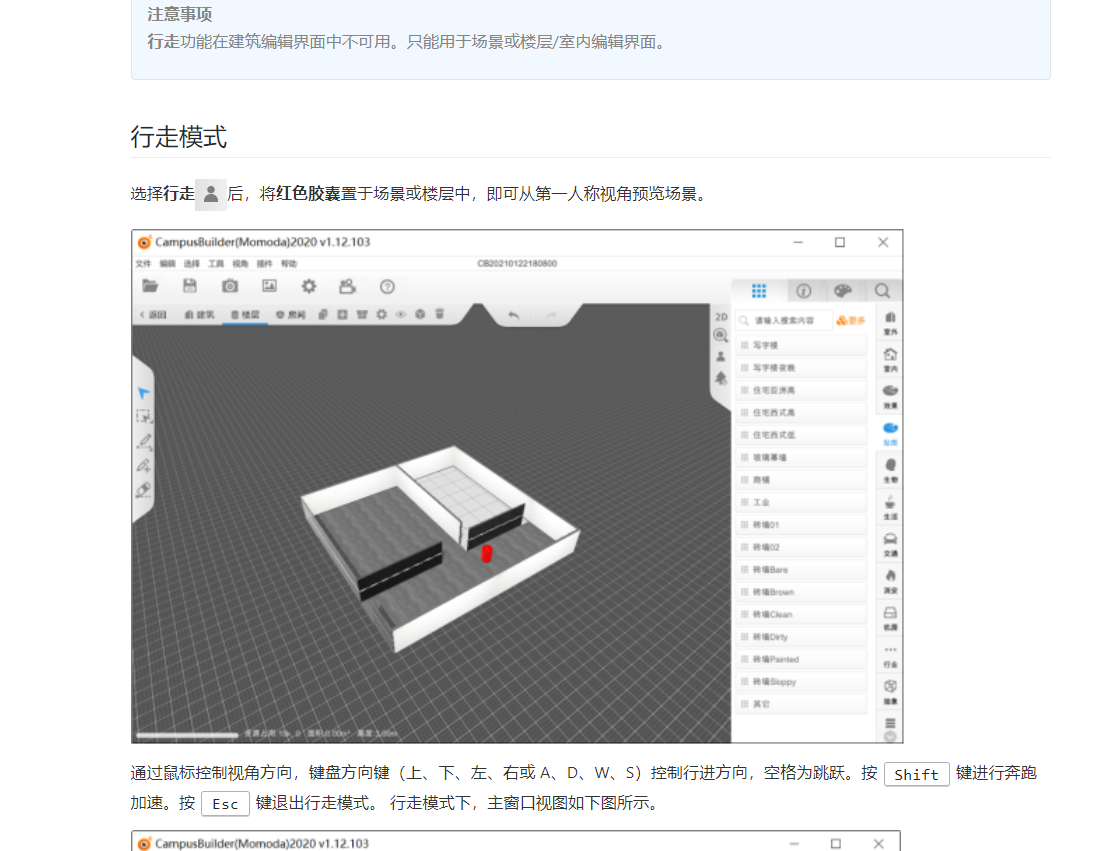The width and height of the screenshot is (1120, 851).
Task: Click the trash delete icon in floor toolbar
Action: coord(440,314)
